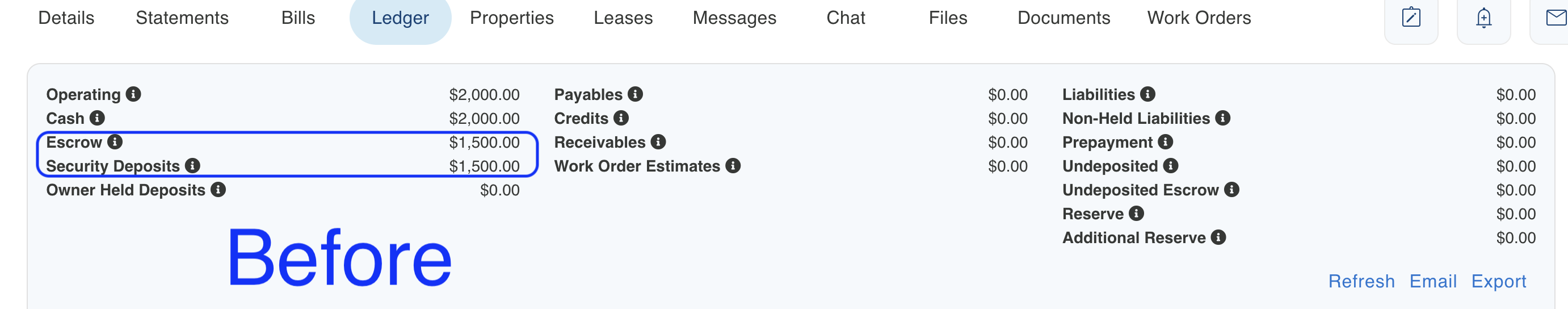Image resolution: width=1568 pixels, height=309 pixels.
Task: Open the envelope mail icon button
Action: [x=1551, y=18]
